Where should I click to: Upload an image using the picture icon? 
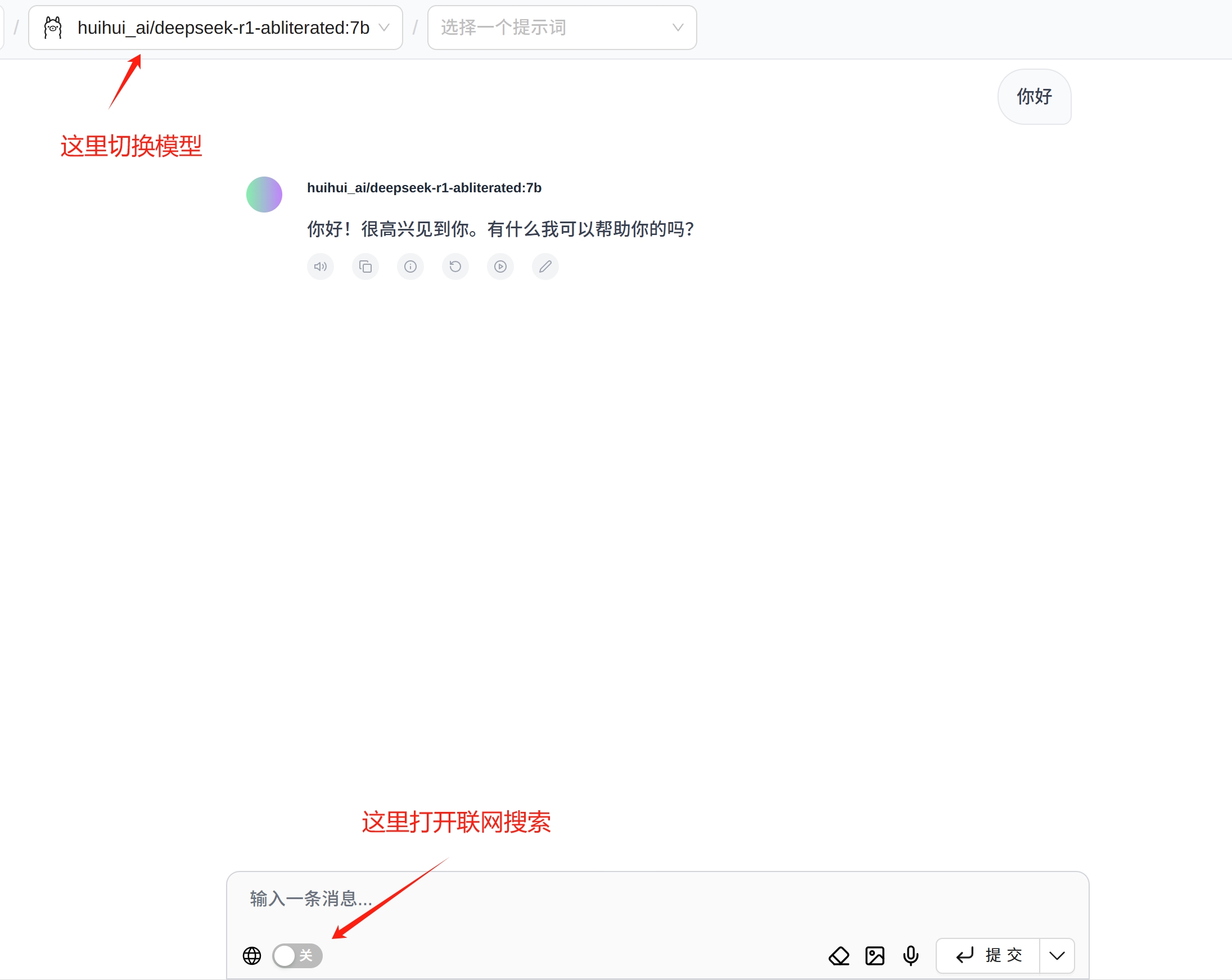point(875,955)
